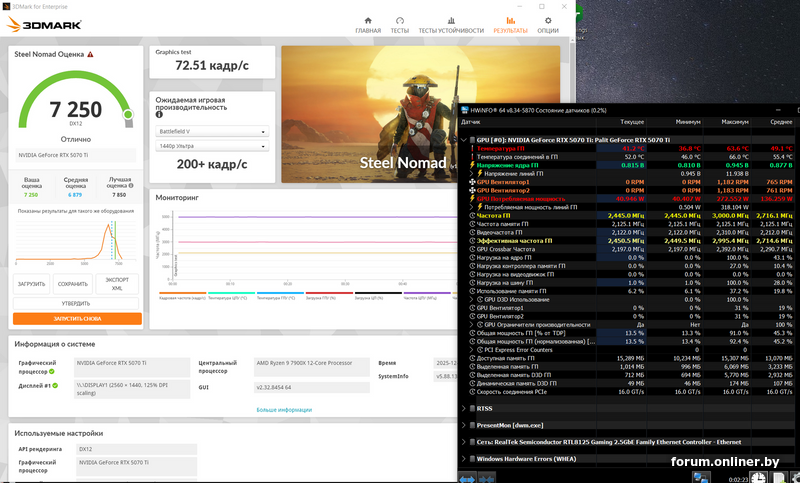Expand the PresentMon [dwm.exe] group

(x=465, y=425)
